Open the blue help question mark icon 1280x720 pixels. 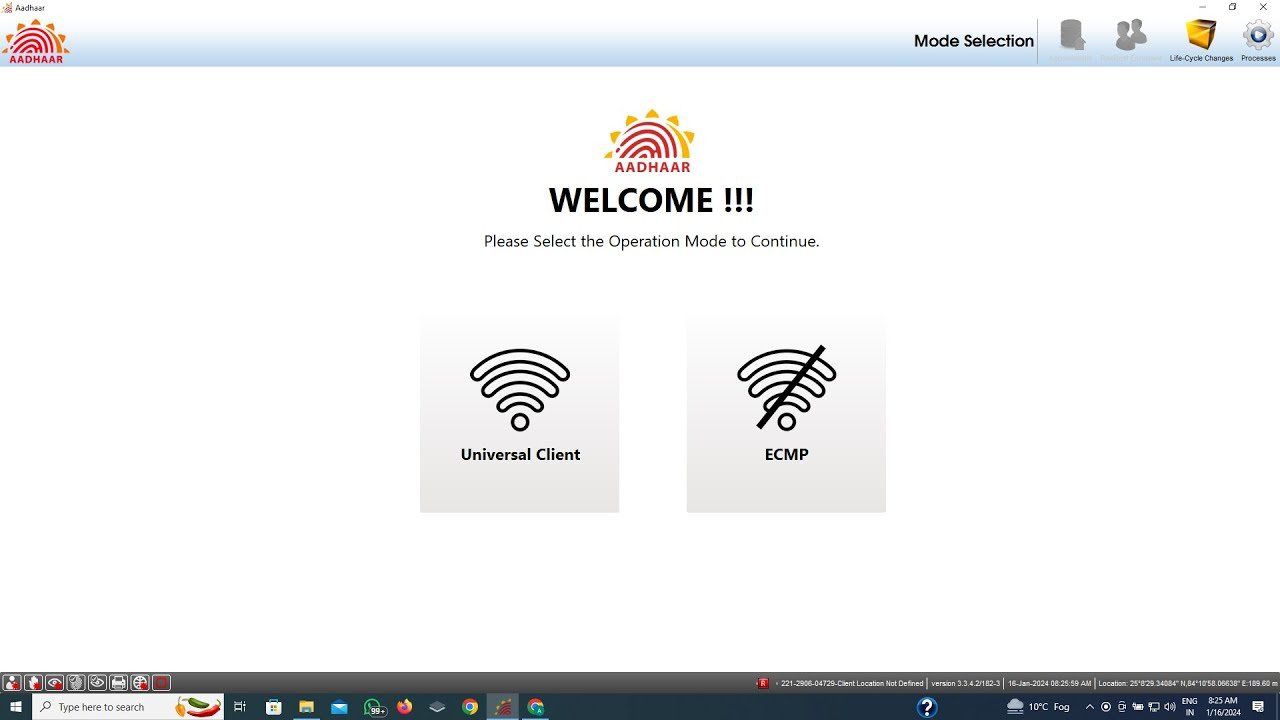coord(927,707)
